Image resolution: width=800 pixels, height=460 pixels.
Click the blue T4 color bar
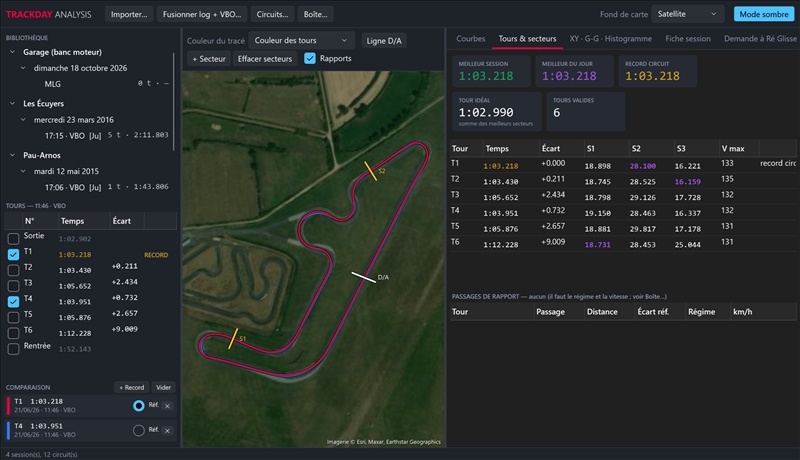coord(8,430)
